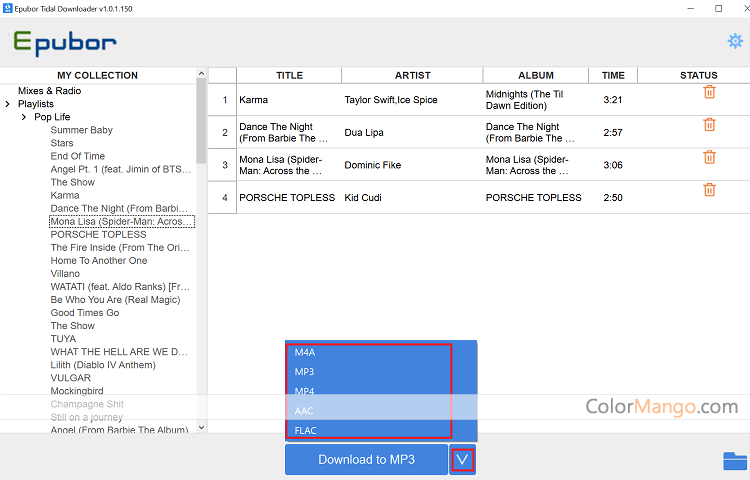Toggle format dropdown arrow beside Download button
Screen dimensions: 750x480
462,460
